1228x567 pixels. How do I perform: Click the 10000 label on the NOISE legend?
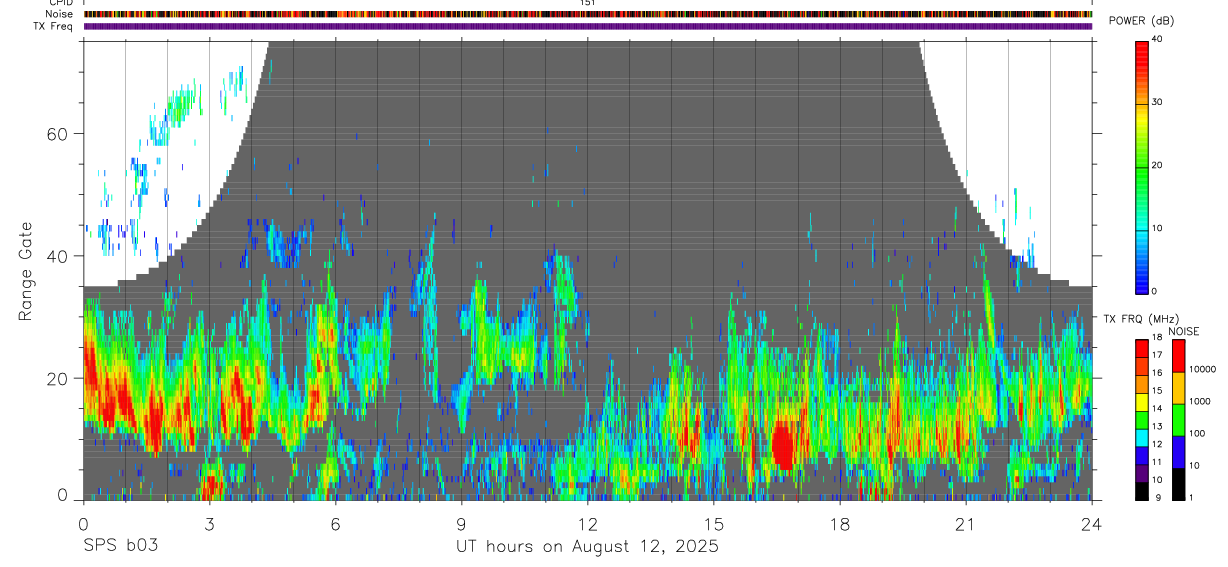(1204, 369)
